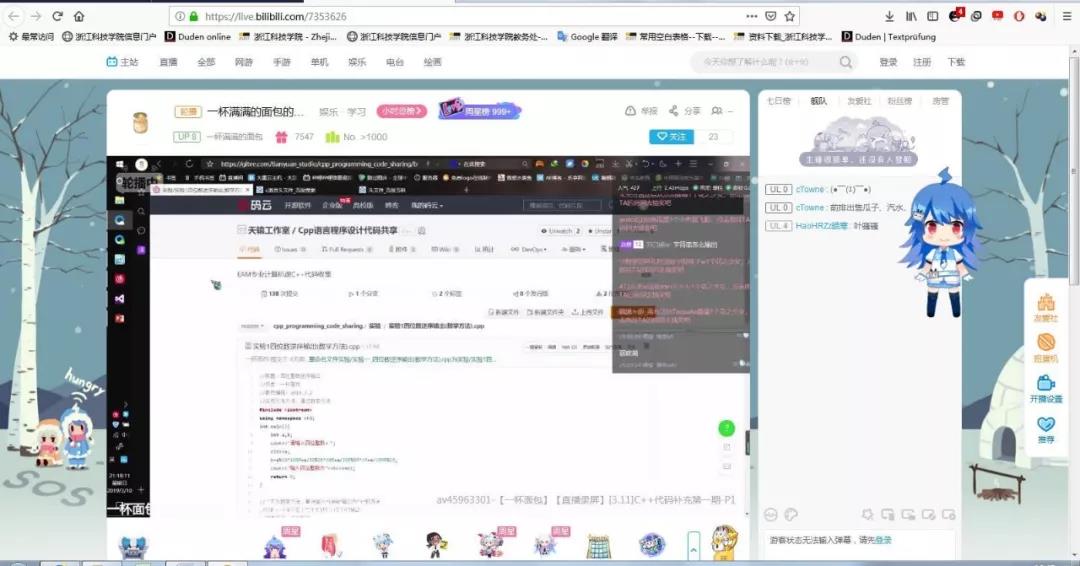Open 友爱社 icon in right sidebar
Screen dimensions: 1080x566
point(1046,303)
